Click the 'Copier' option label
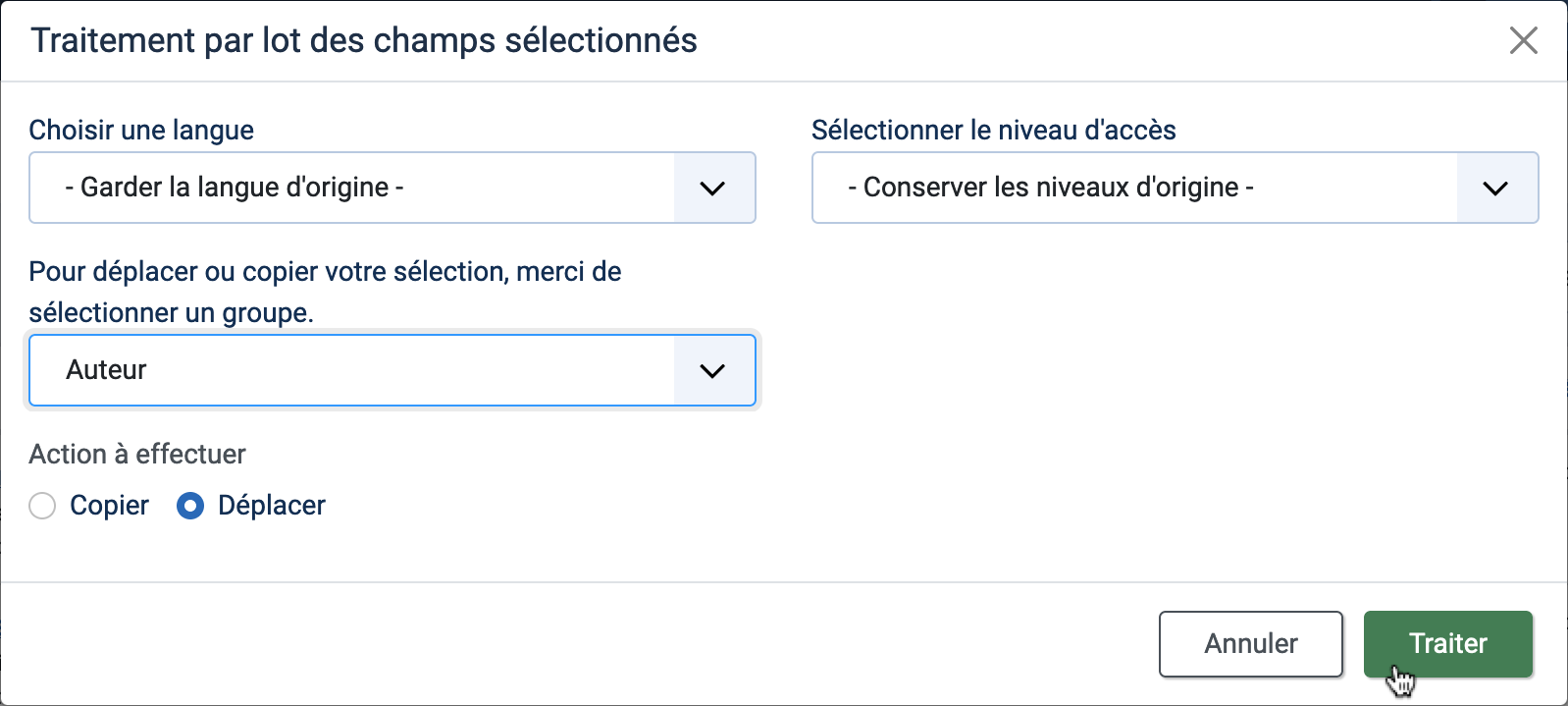 point(109,506)
